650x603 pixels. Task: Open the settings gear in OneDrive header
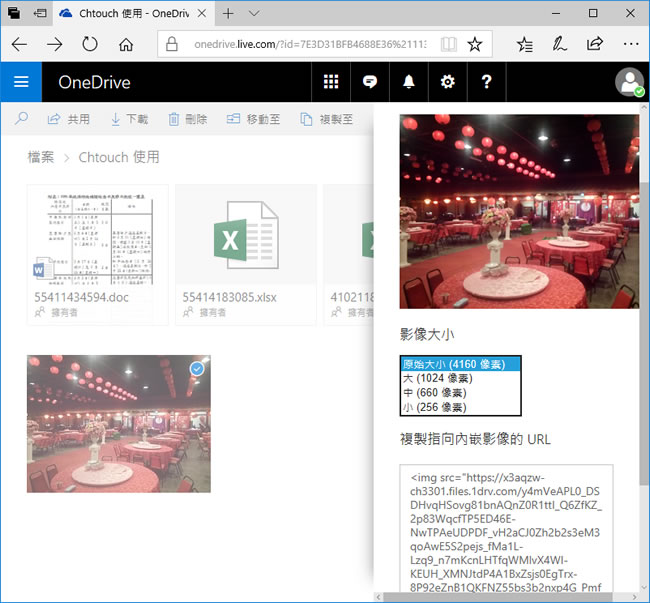447,82
